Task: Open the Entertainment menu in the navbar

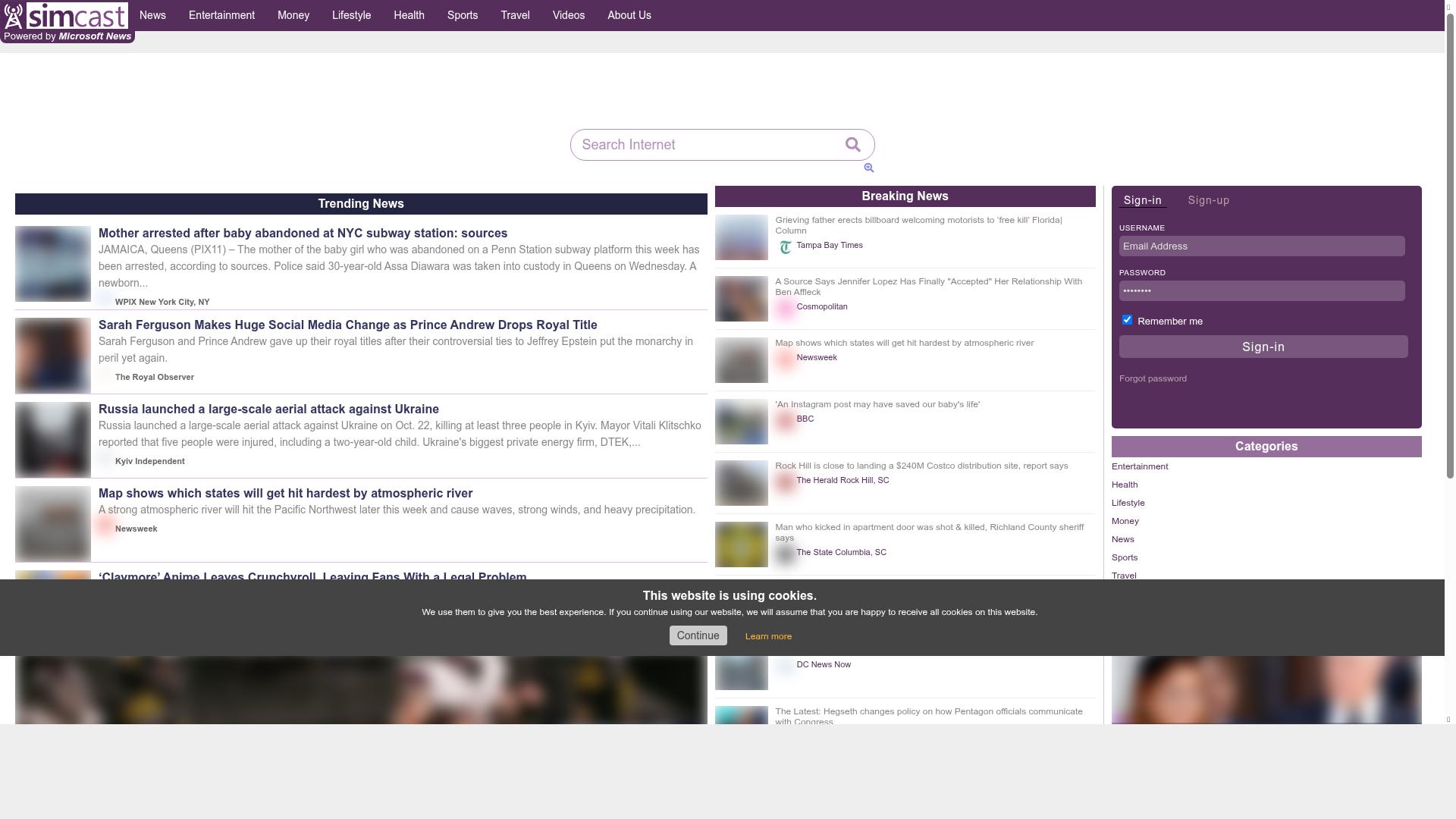Action: [221, 15]
